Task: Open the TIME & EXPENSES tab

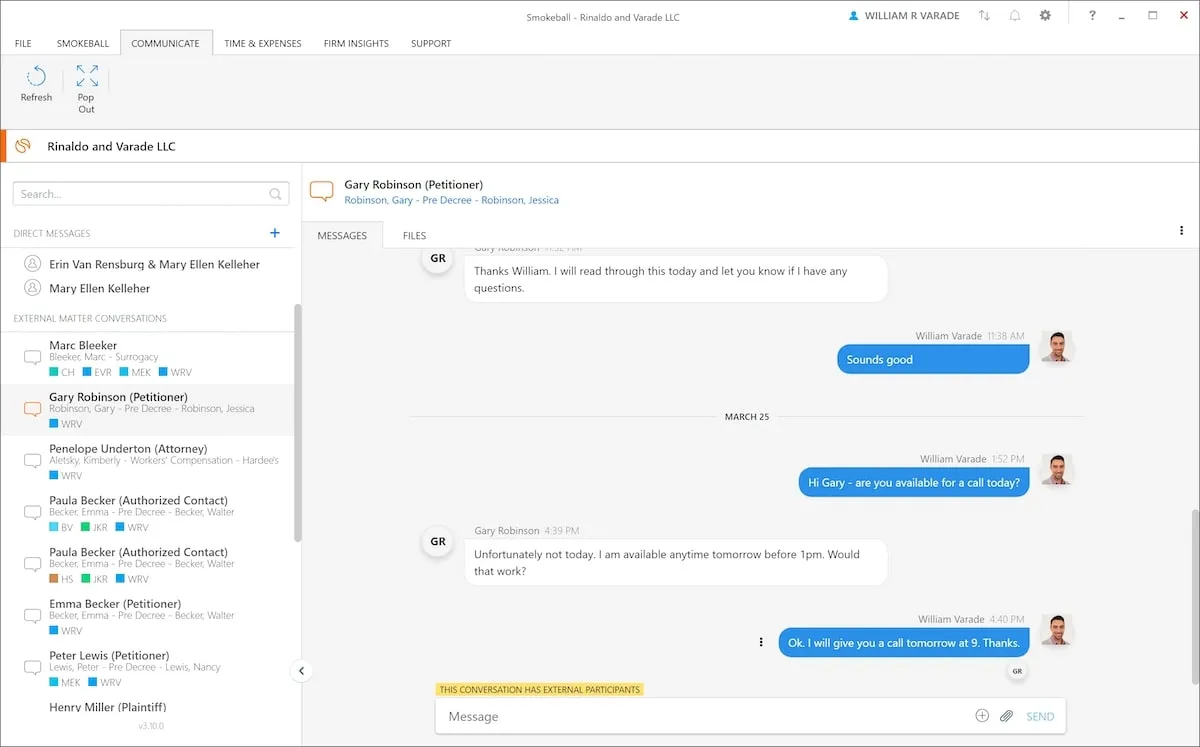Action: (x=262, y=43)
